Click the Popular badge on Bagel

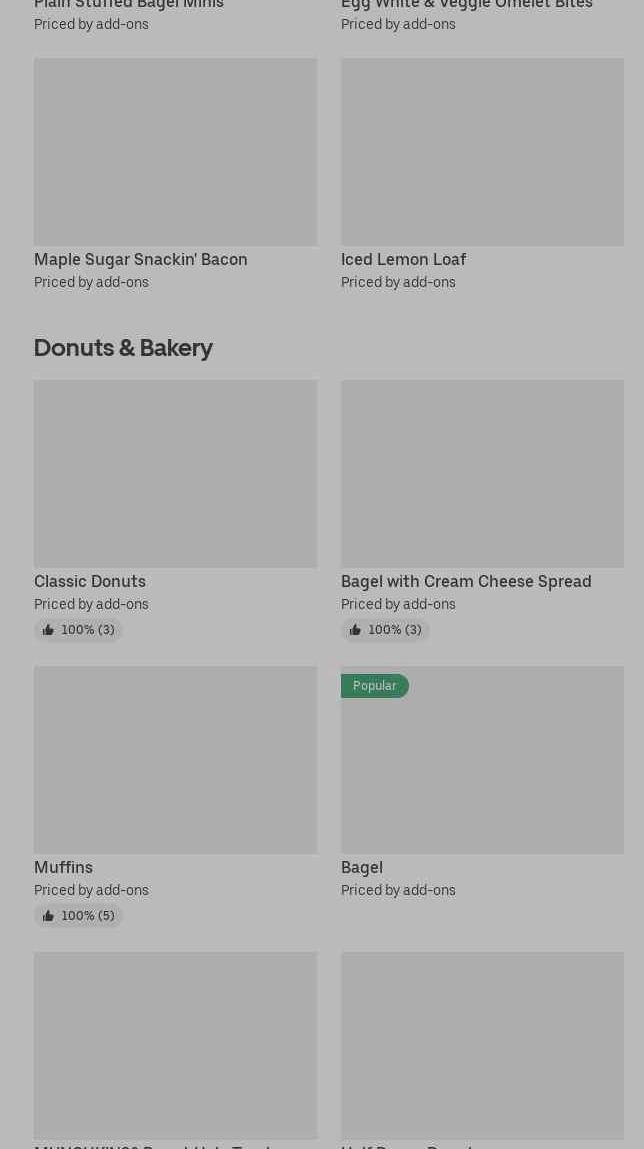[x=374, y=686]
